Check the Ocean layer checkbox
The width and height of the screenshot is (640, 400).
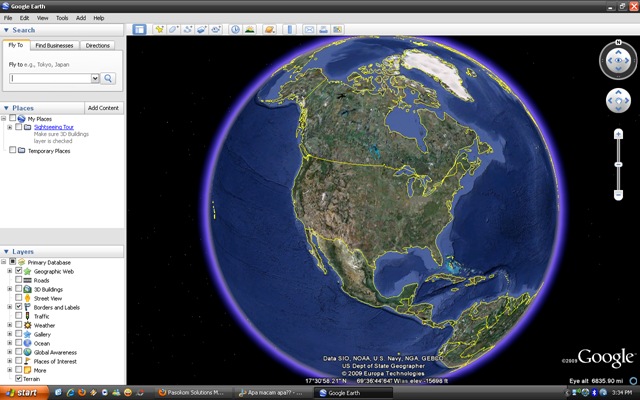19,343
